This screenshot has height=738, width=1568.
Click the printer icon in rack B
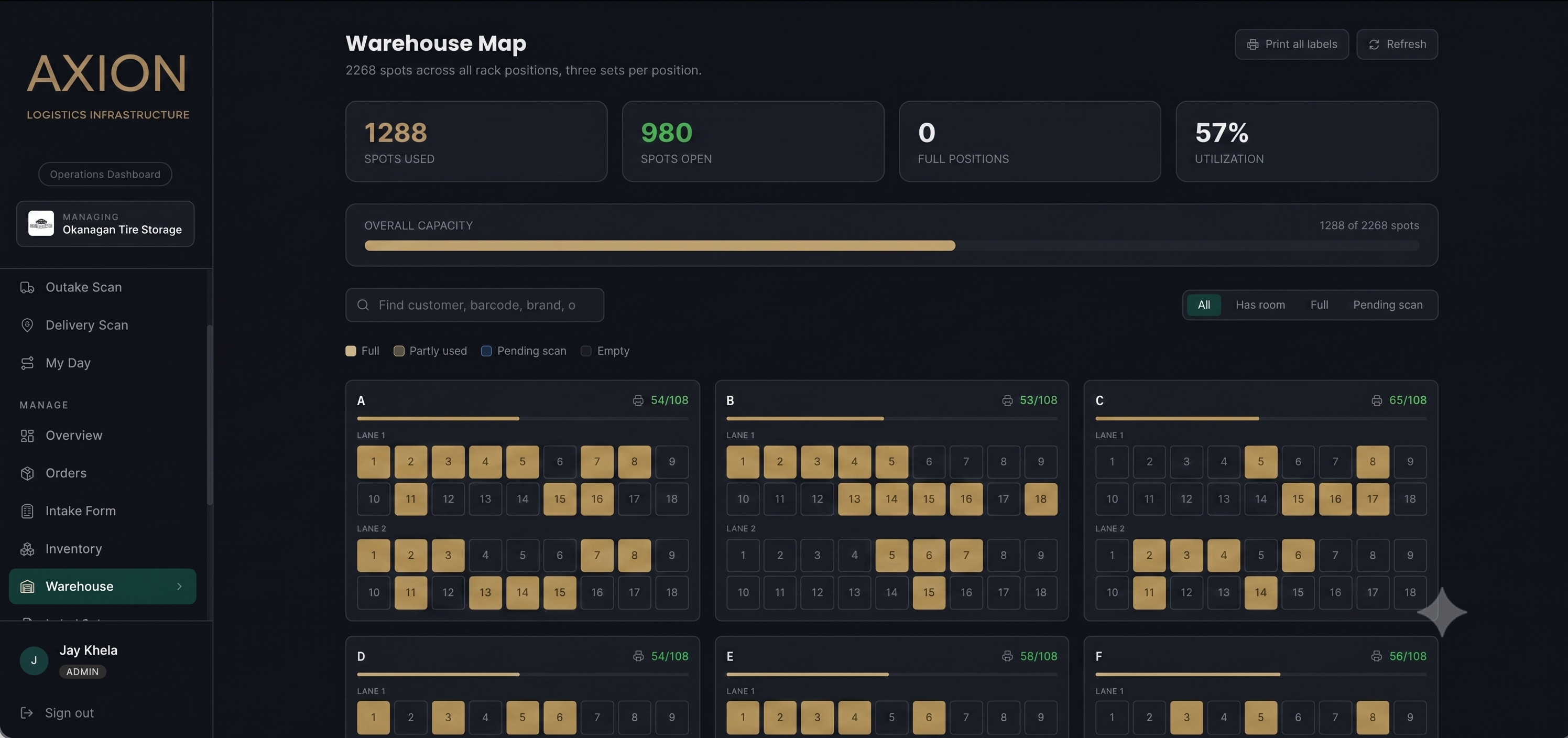[x=1007, y=400]
